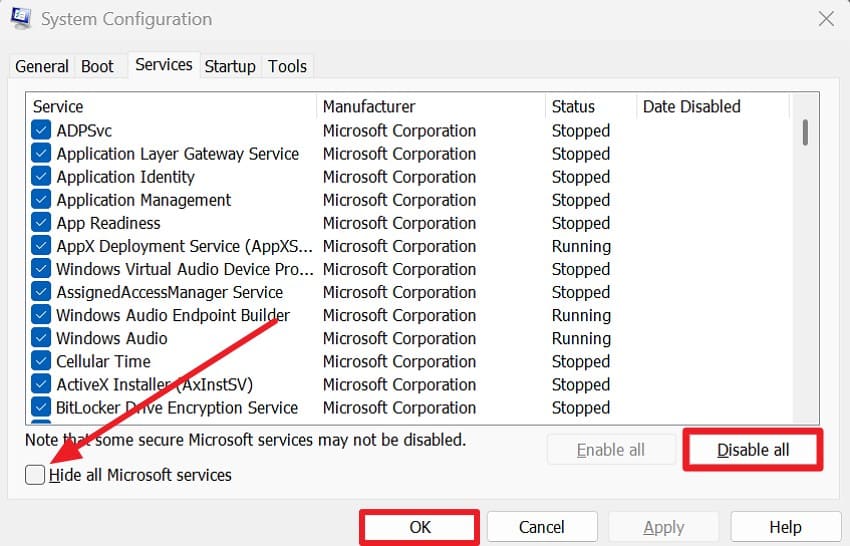Uncheck the Application Management checkbox
The width and height of the screenshot is (850, 546).
coord(41,200)
